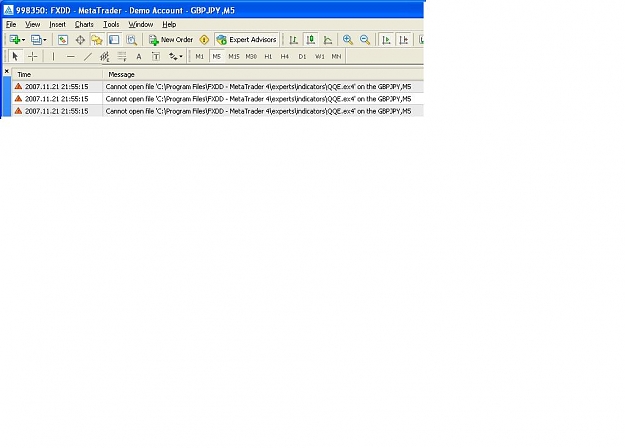The width and height of the screenshot is (625, 448).
Task: Close the terminal log panel
Action: pos(6,71)
